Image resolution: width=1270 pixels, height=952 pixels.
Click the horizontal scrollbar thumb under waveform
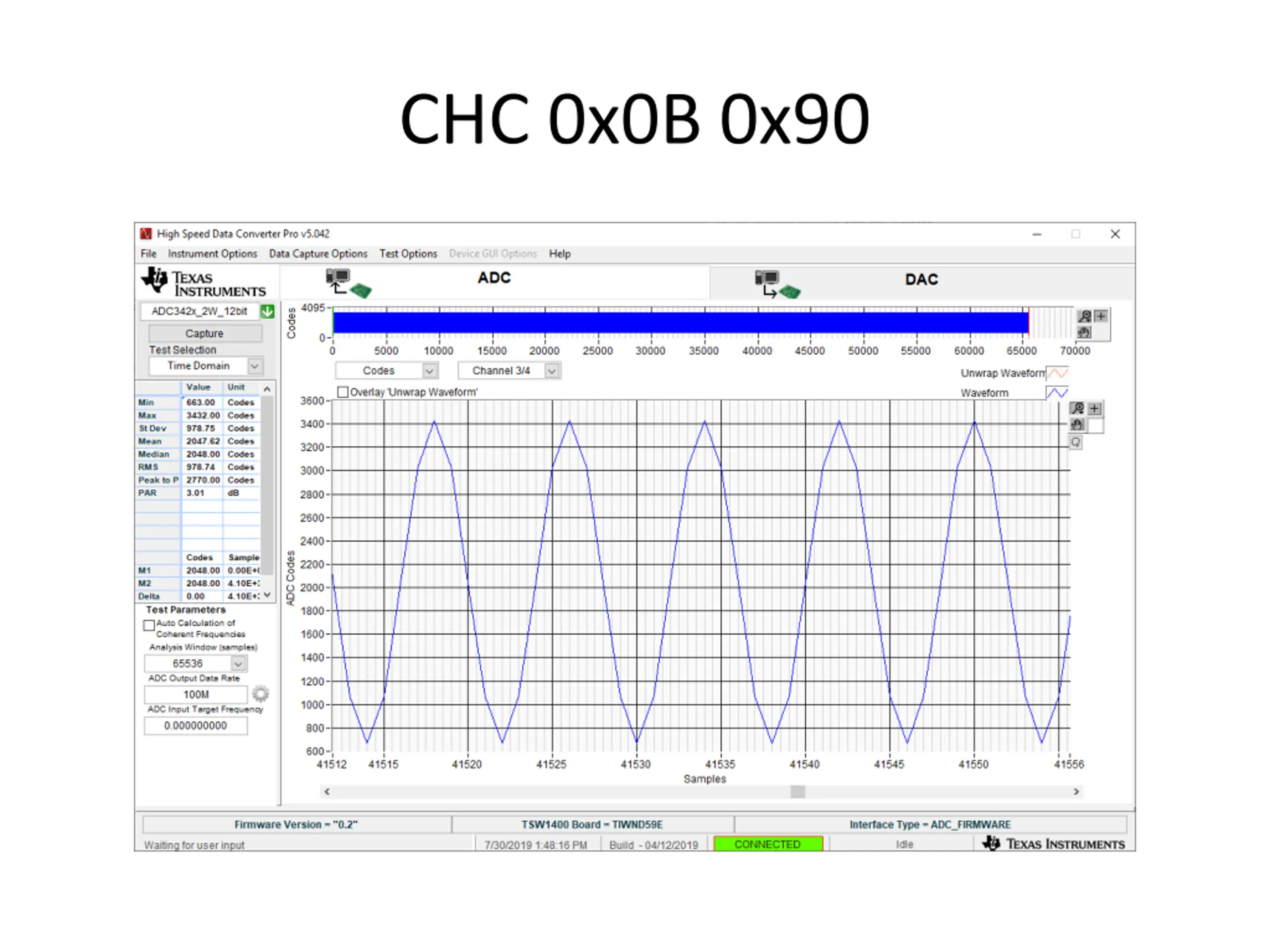(798, 791)
